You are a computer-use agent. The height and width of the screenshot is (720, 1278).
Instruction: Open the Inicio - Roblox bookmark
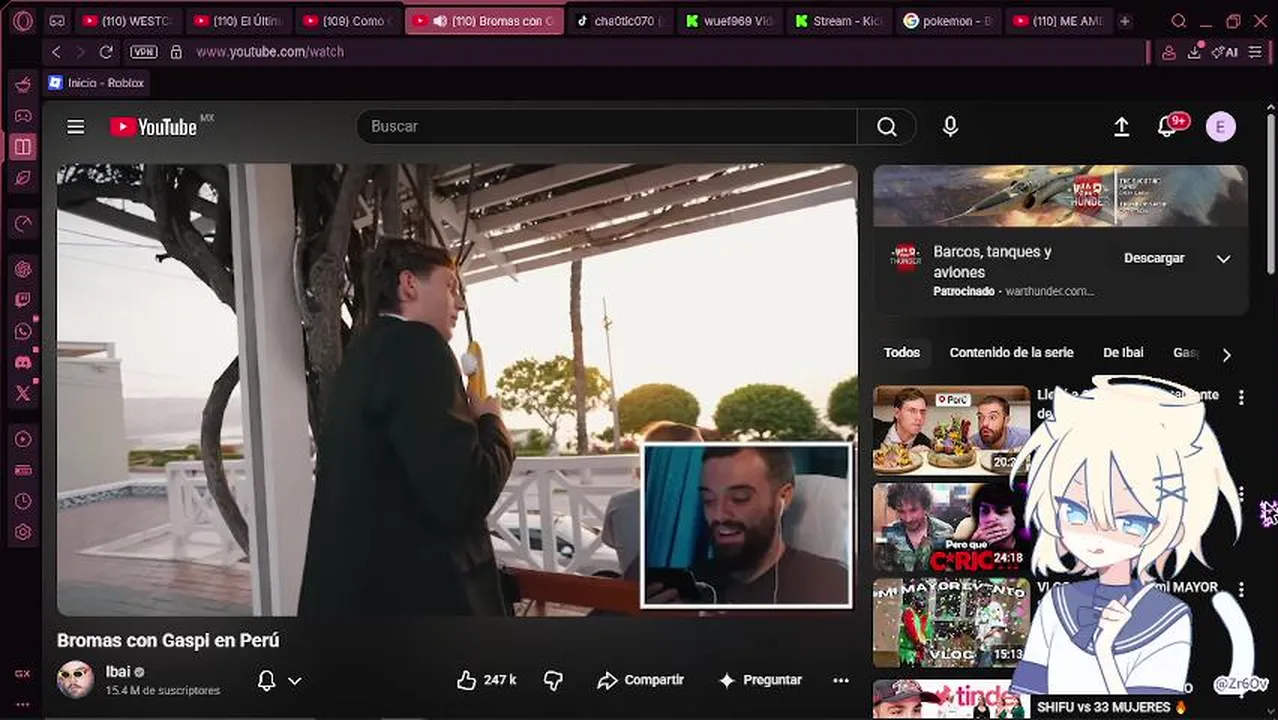click(x=96, y=83)
